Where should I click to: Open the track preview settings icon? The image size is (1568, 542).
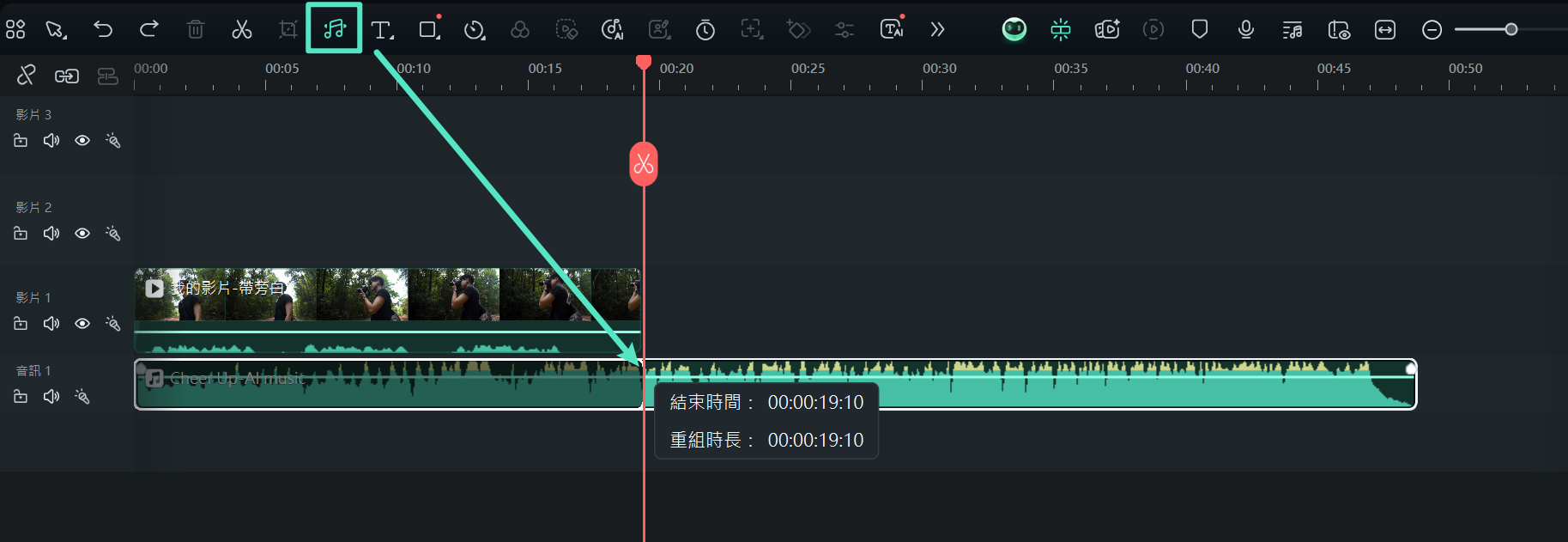[1339, 30]
